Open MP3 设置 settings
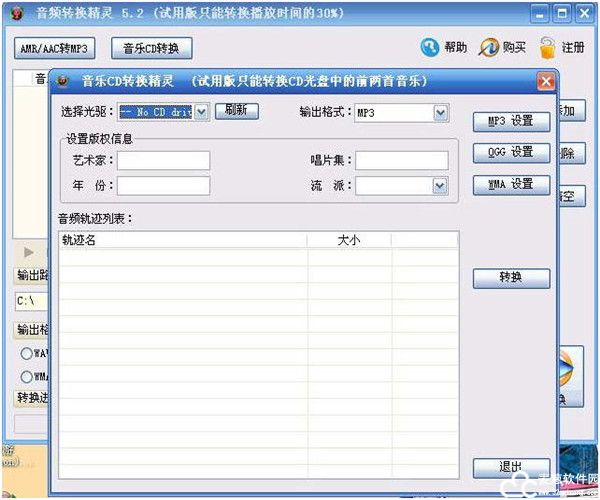This screenshot has width=600, height=500. click(x=511, y=122)
